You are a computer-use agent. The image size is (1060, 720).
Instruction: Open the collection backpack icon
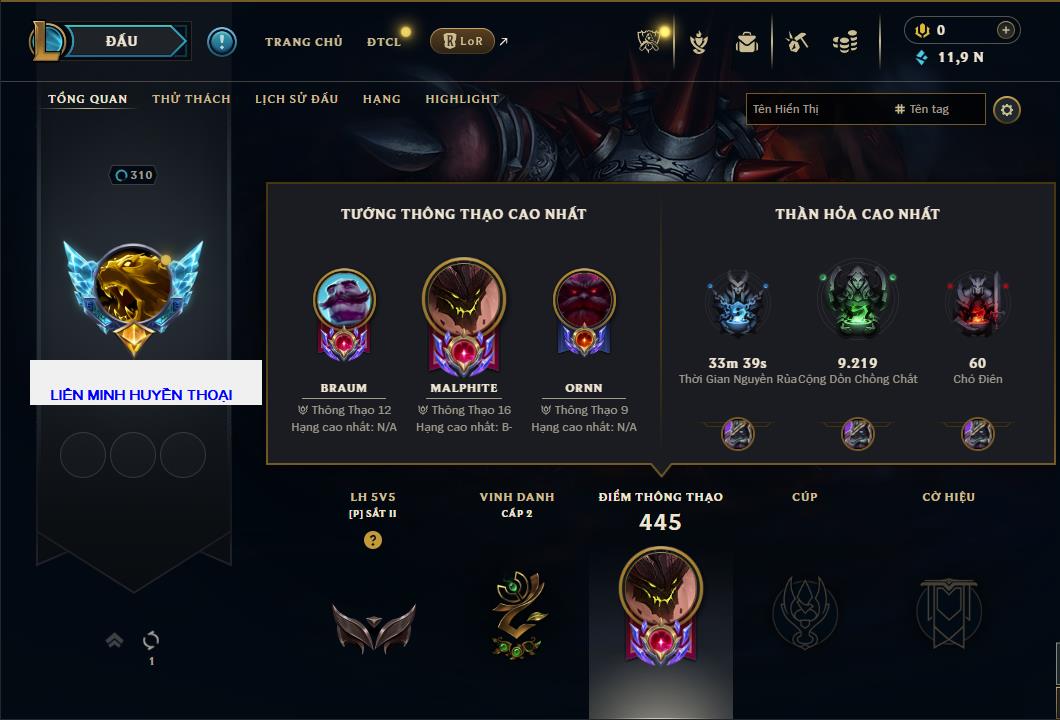point(747,43)
